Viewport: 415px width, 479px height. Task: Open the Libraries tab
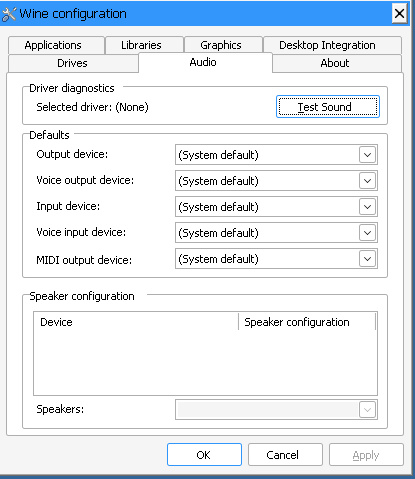144,45
